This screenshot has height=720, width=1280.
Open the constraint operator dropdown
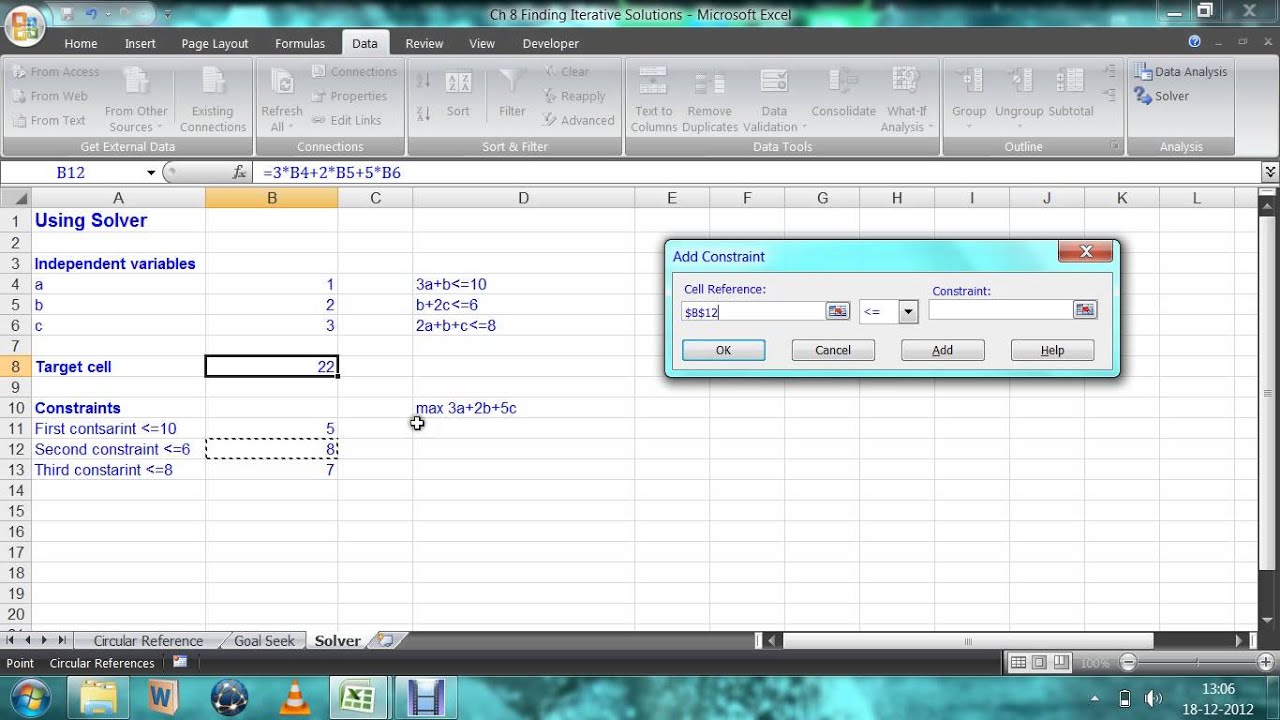pos(908,312)
